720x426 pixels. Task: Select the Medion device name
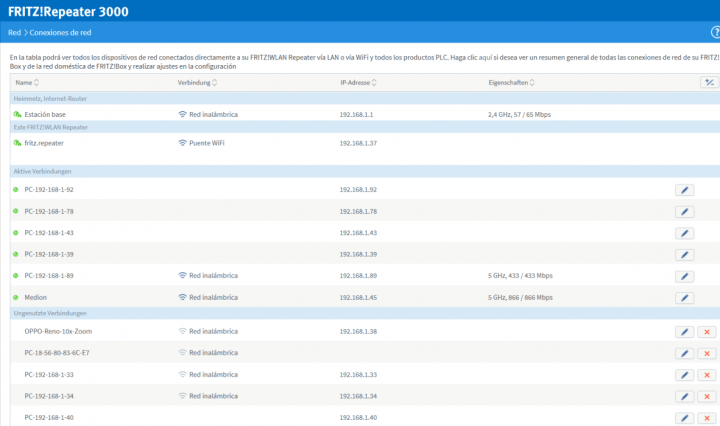pos(35,297)
